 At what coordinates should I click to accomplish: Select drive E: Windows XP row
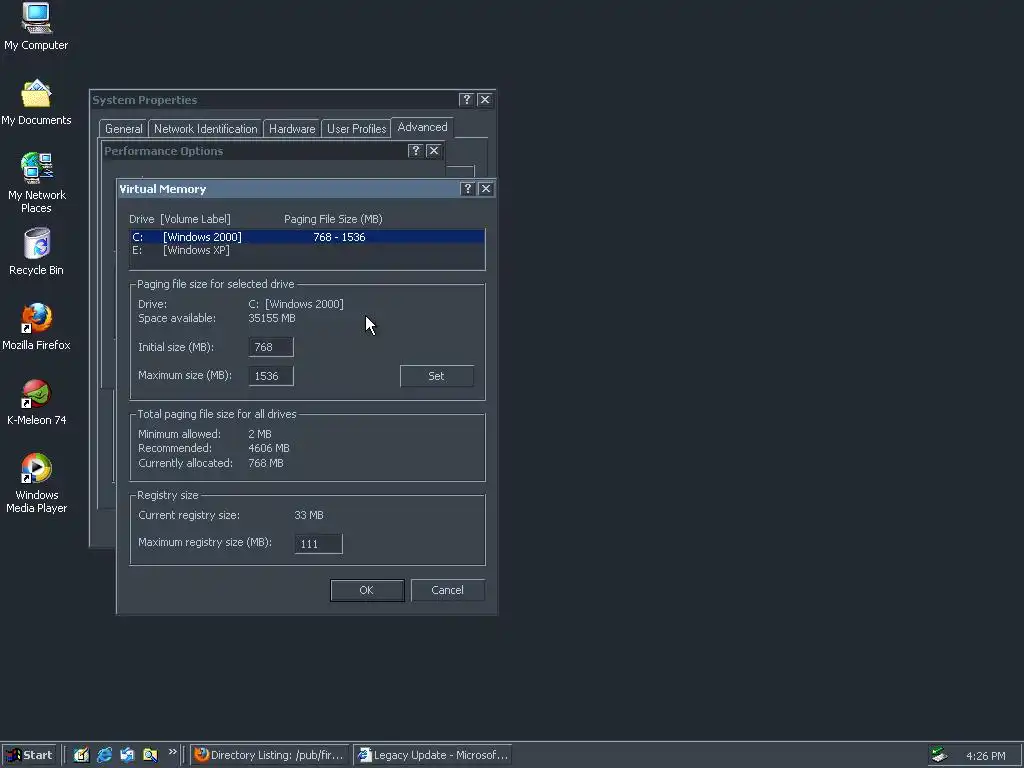(x=307, y=250)
